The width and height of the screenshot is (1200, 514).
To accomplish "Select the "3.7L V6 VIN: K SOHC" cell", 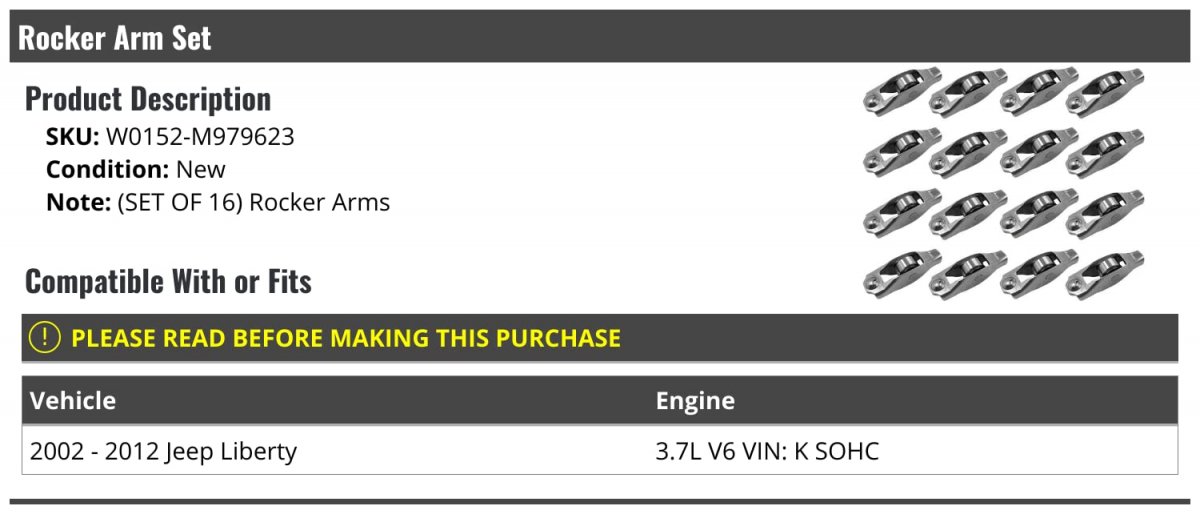I will (767, 451).
